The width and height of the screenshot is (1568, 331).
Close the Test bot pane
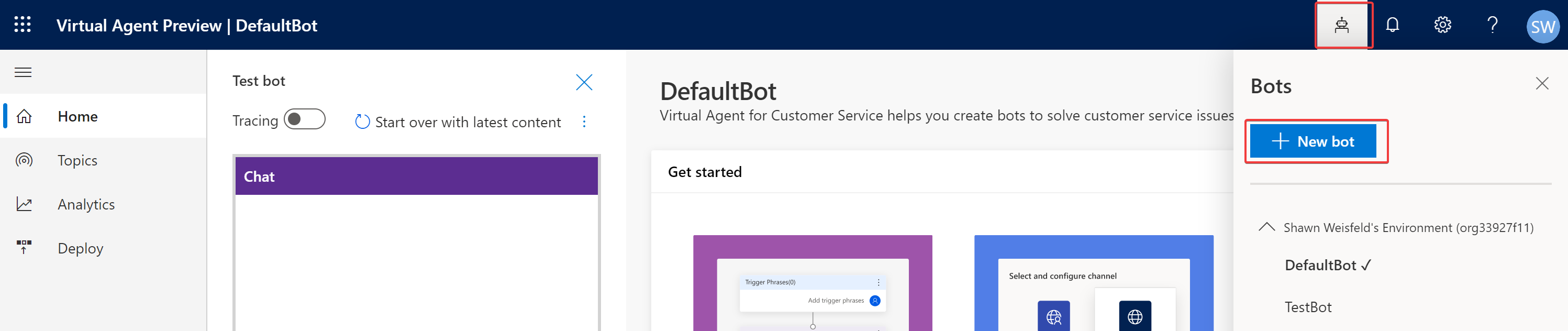pos(584,82)
